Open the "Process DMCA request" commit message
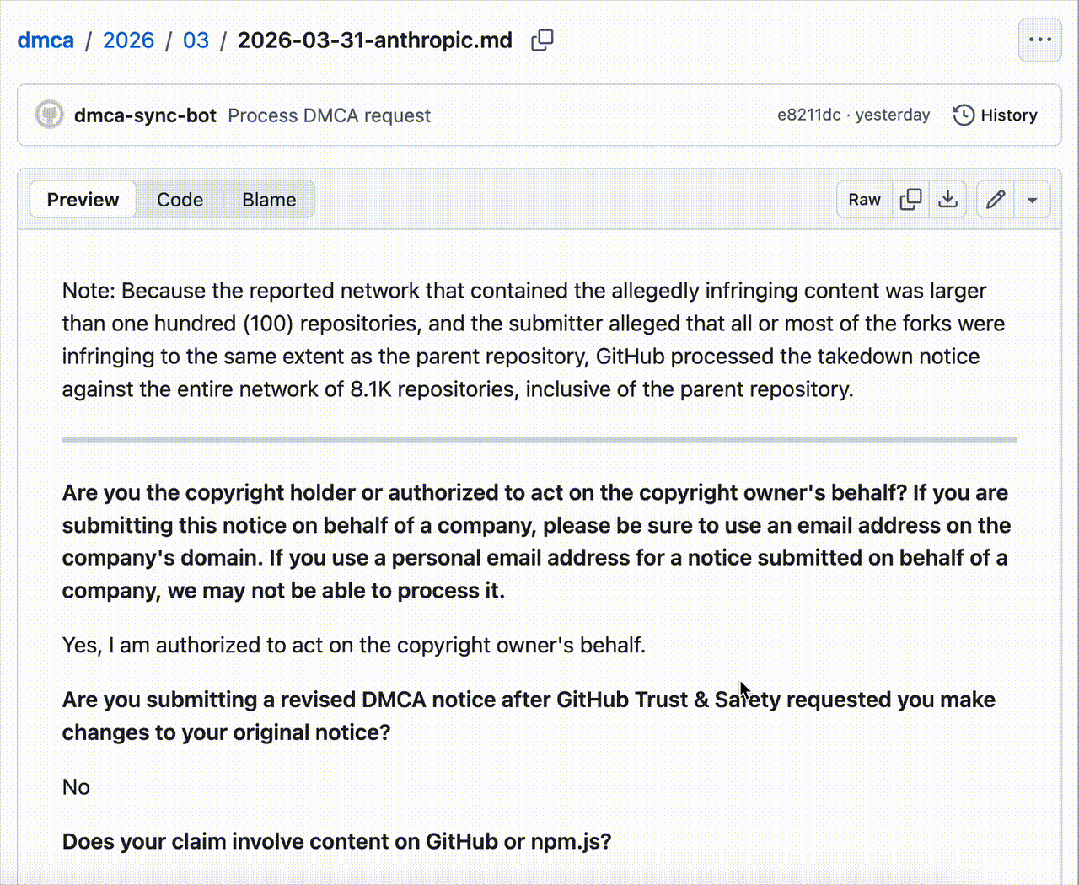 [x=329, y=115]
